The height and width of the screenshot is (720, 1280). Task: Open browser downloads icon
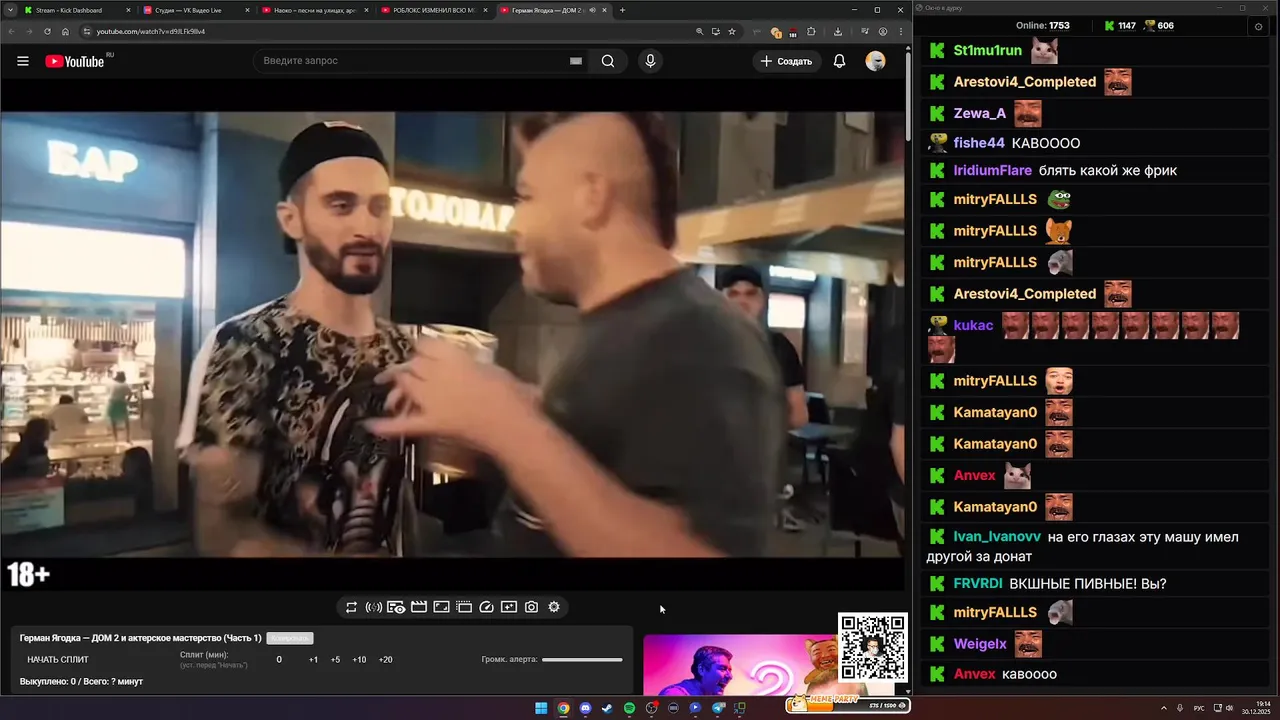838,31
